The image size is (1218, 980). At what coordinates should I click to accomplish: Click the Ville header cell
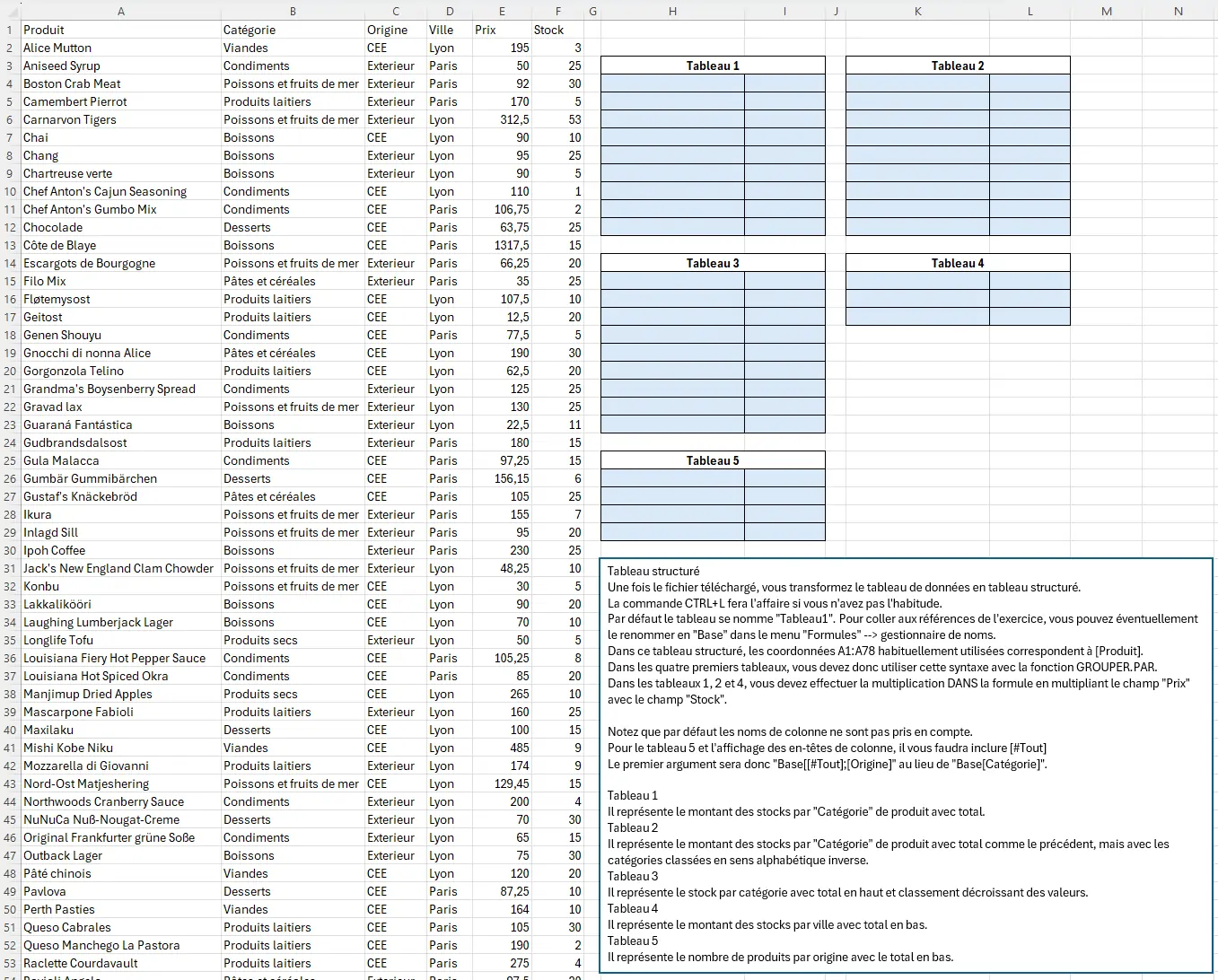point(449,30)
